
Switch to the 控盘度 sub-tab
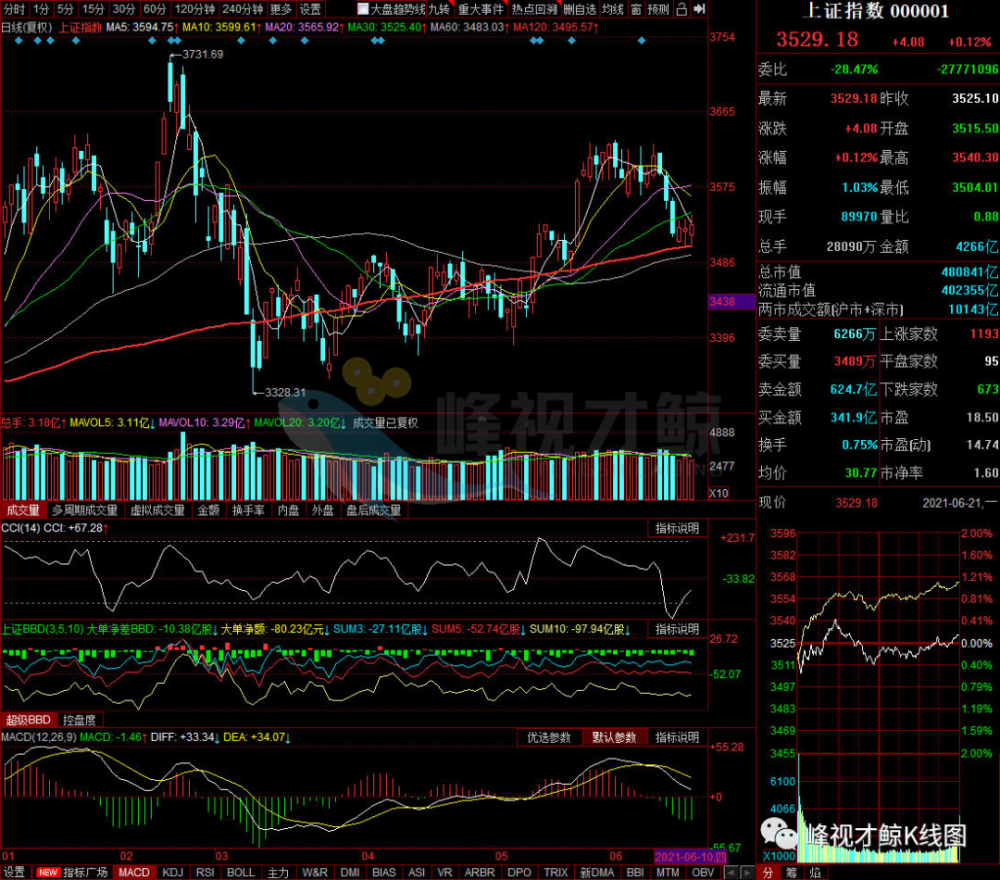coord(80,720)
